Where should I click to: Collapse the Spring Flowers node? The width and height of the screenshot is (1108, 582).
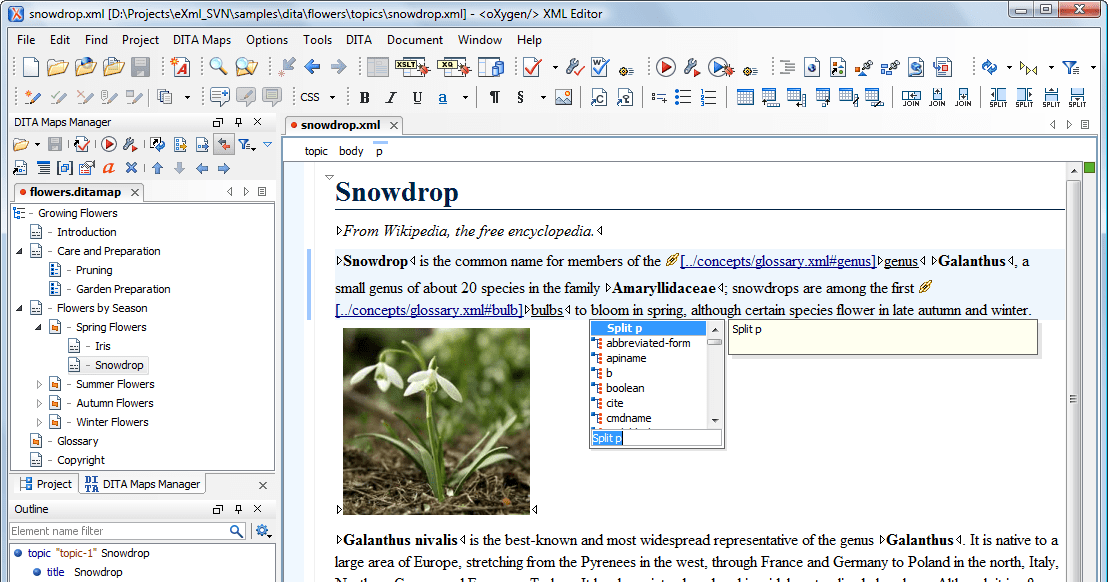pos(38,327)
